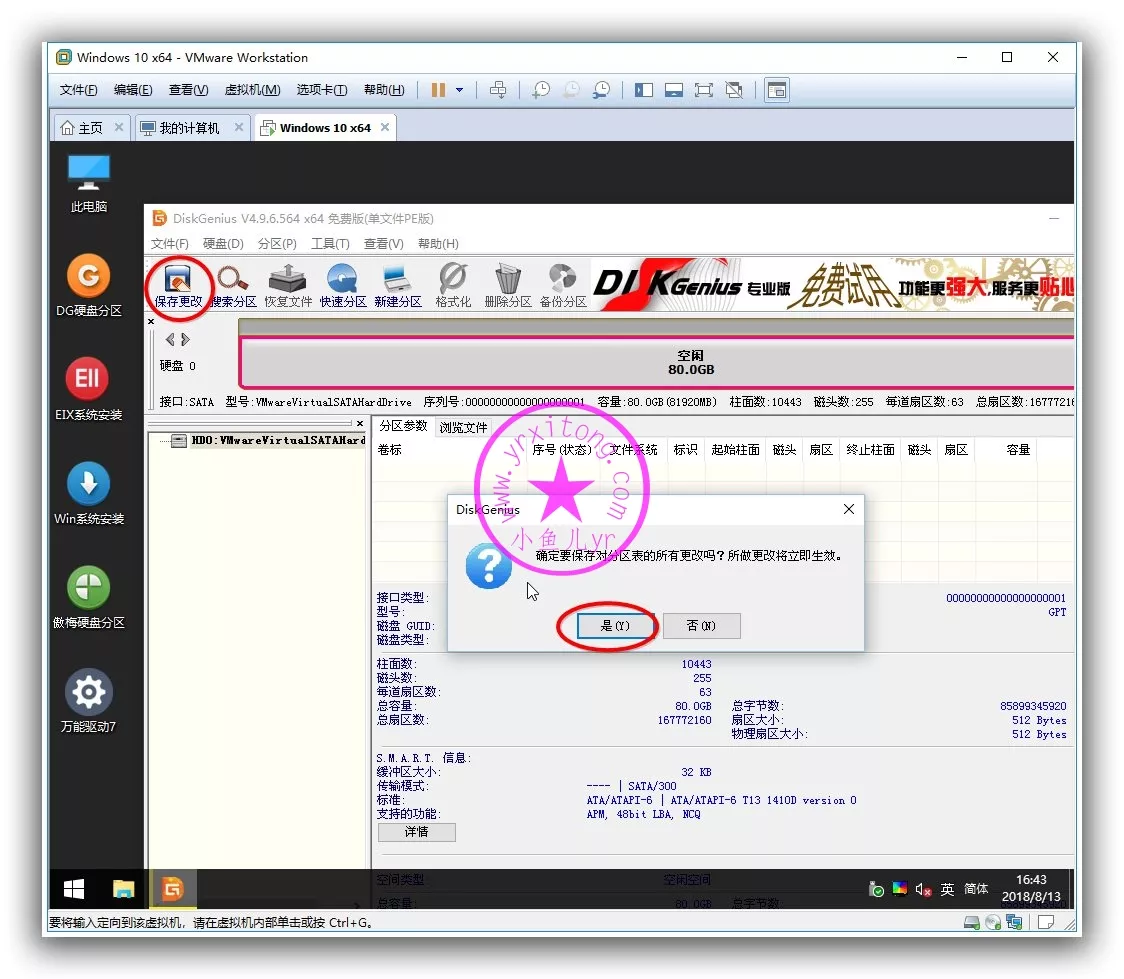Click the 删除分区 delete partition icon

508,286
